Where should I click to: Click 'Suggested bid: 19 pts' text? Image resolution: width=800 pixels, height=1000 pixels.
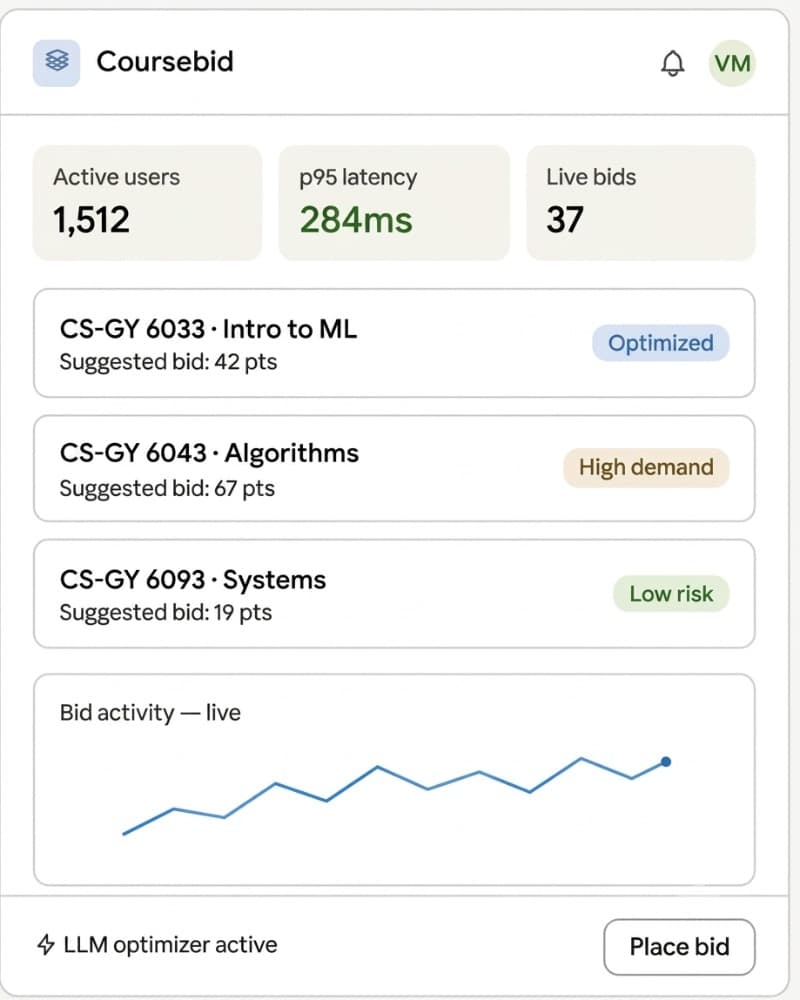point(166,613)
